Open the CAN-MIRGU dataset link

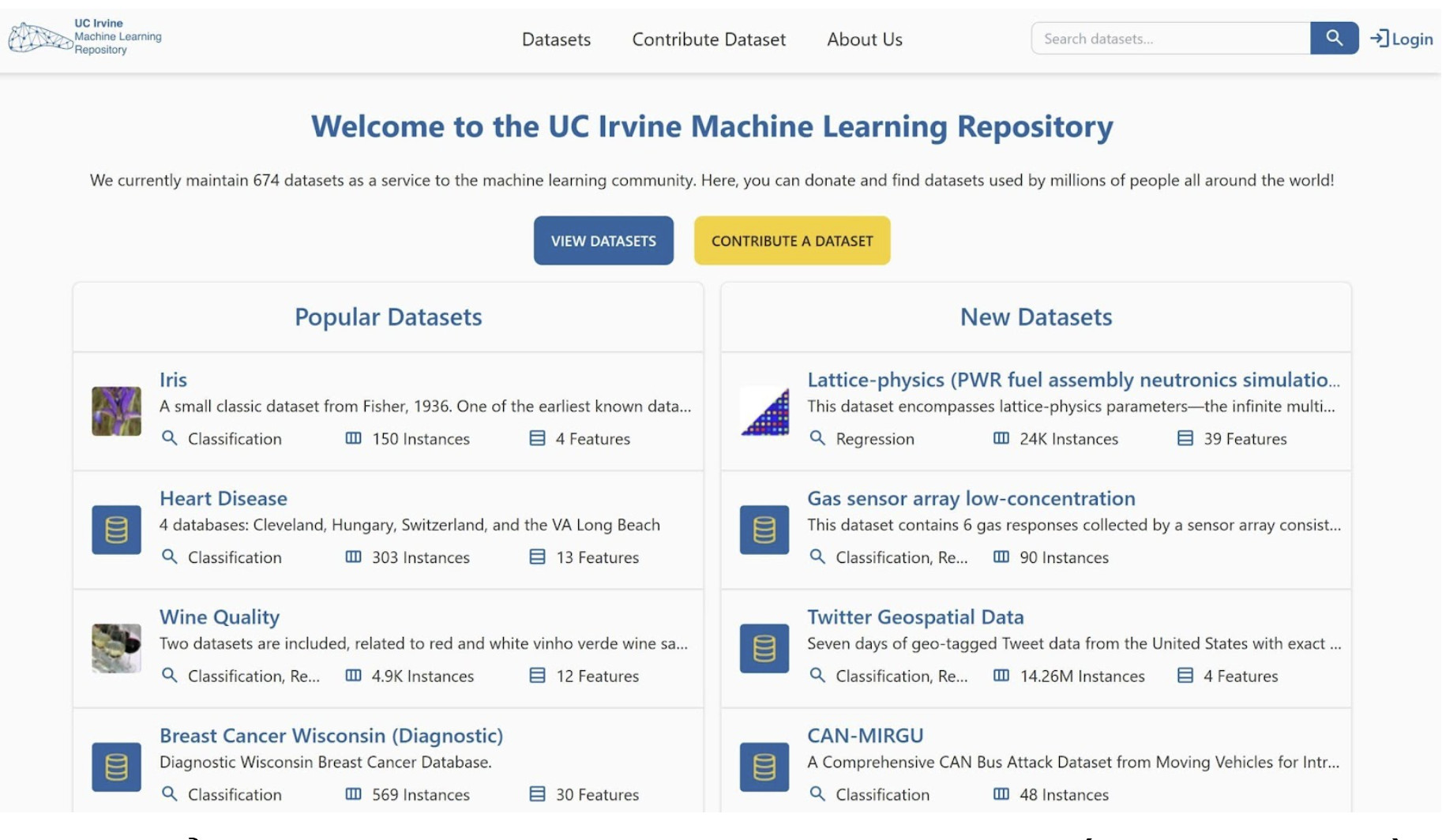pyautogui.click(x=865, y=735)
